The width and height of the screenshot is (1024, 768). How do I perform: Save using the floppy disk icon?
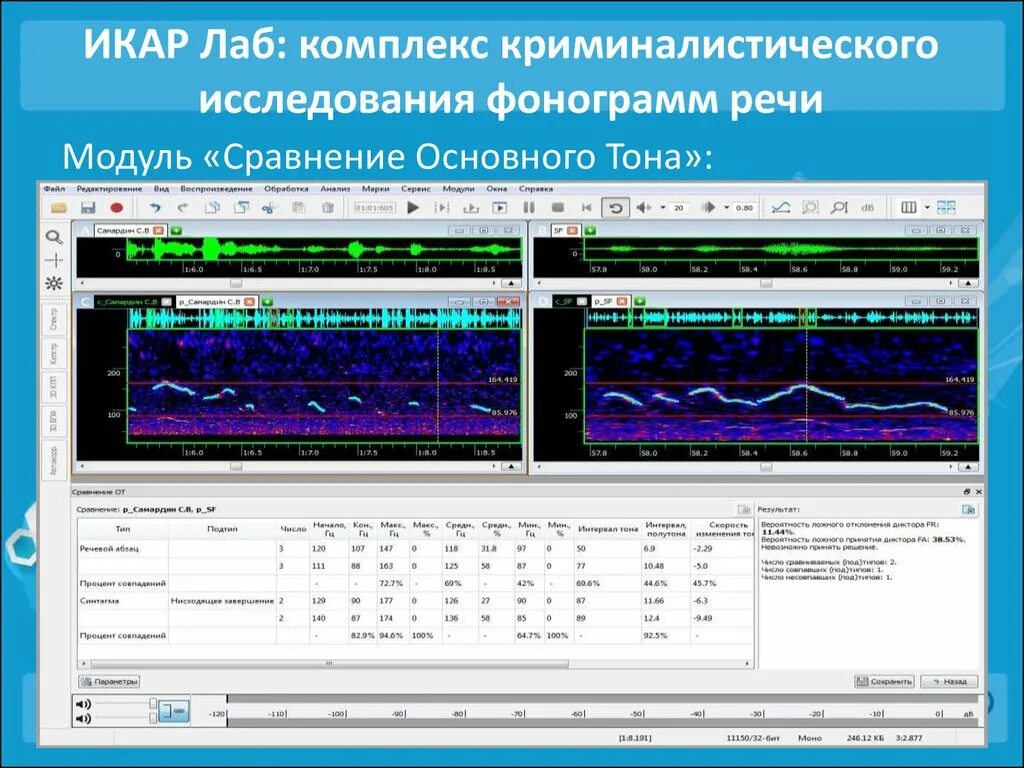(88, 208)
